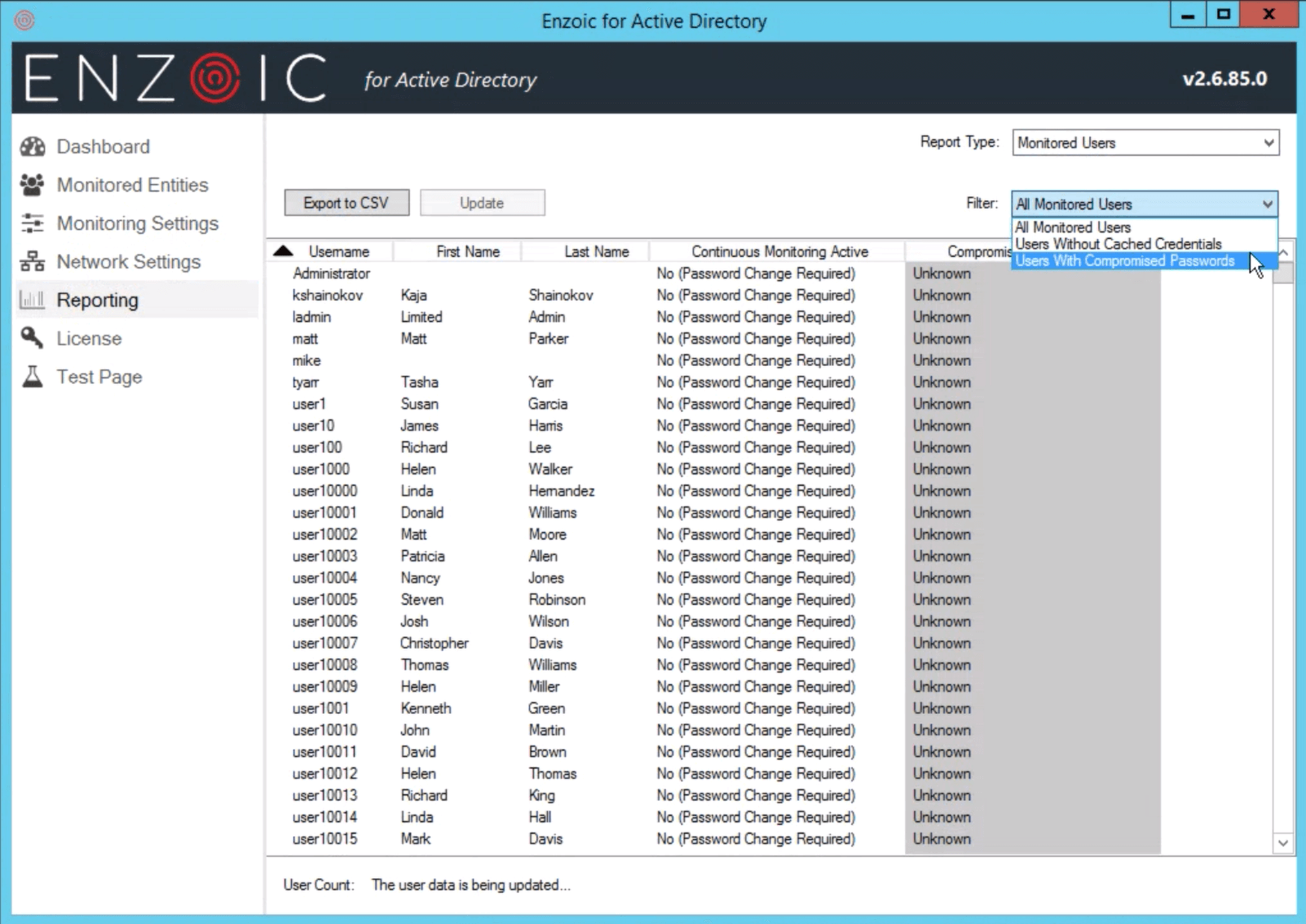
Task: Open Network Settings
Action: pyautogui.click(x=128, y=262)
